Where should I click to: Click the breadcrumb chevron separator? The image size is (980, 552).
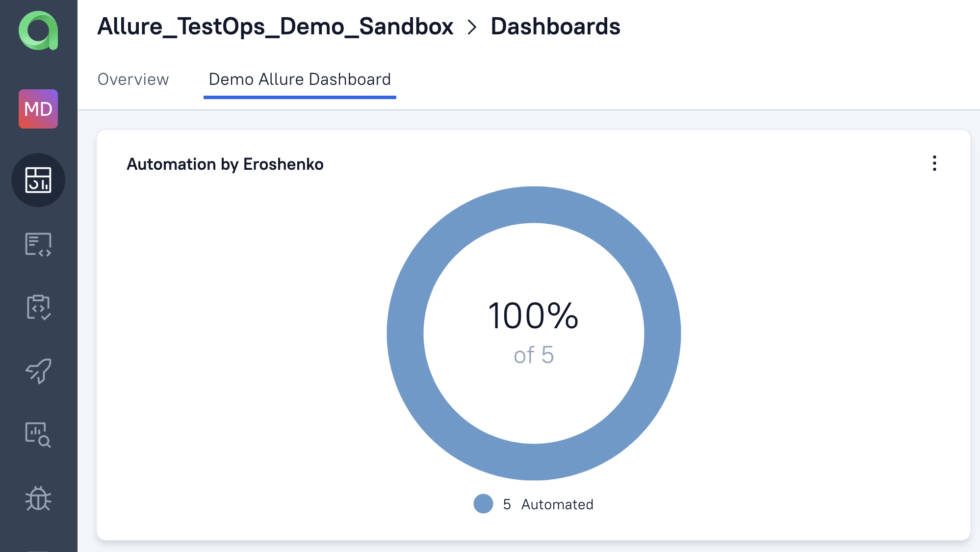click(472, 27)
